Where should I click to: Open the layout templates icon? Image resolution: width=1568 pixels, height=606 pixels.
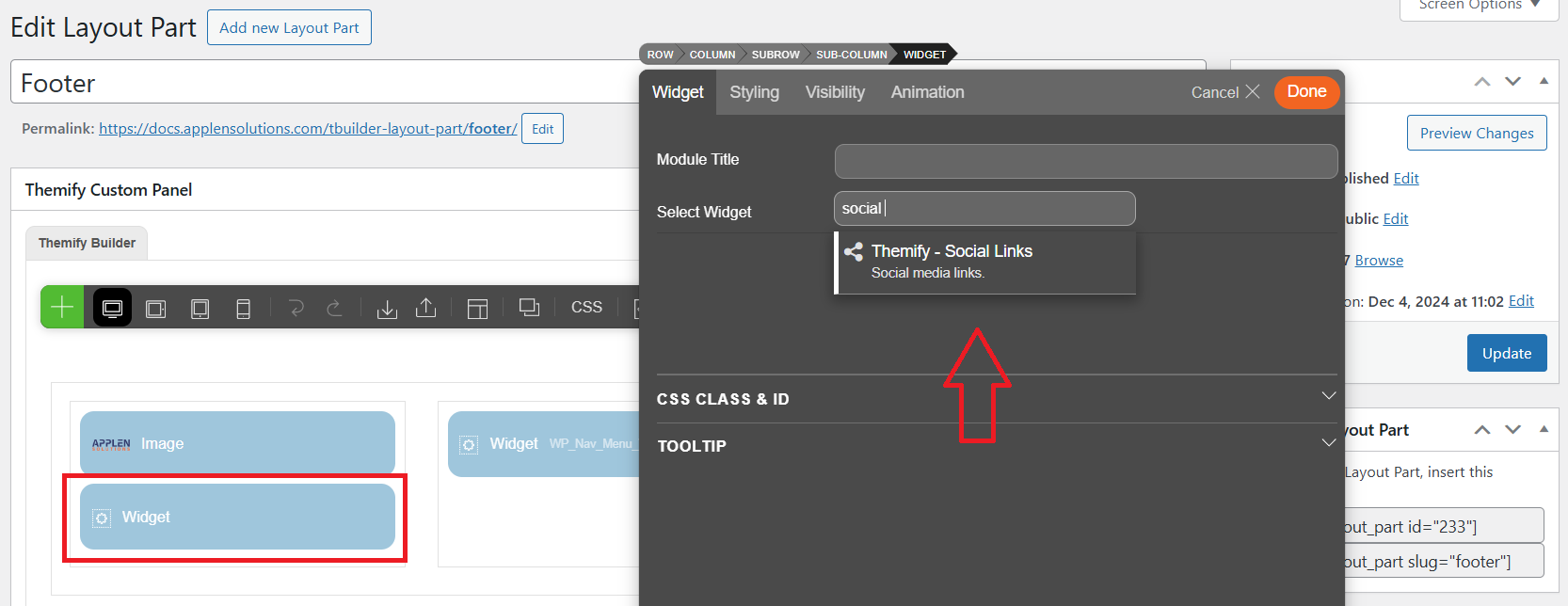click(478, 308)
